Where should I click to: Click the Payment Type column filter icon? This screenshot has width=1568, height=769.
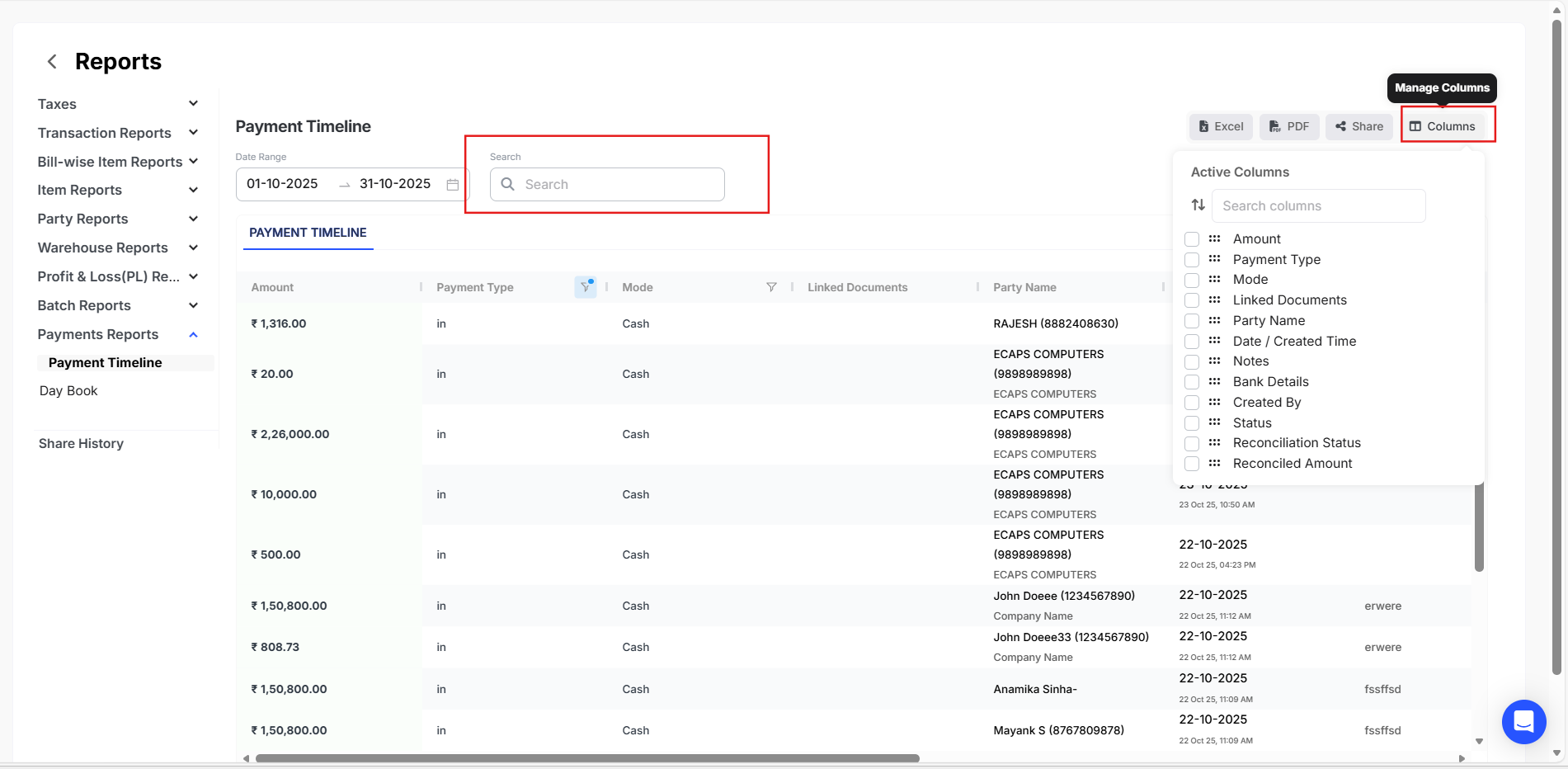(586, 287)
